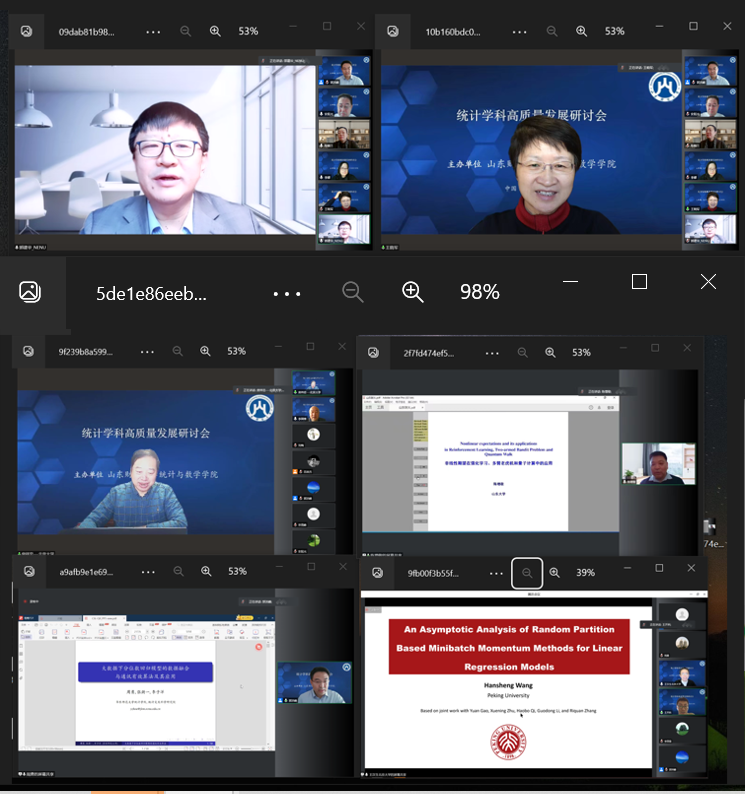Click the photo icon beside 9f239b8a599 title
Viewport: 745px width, 794px height.
(x=28, y=352)
